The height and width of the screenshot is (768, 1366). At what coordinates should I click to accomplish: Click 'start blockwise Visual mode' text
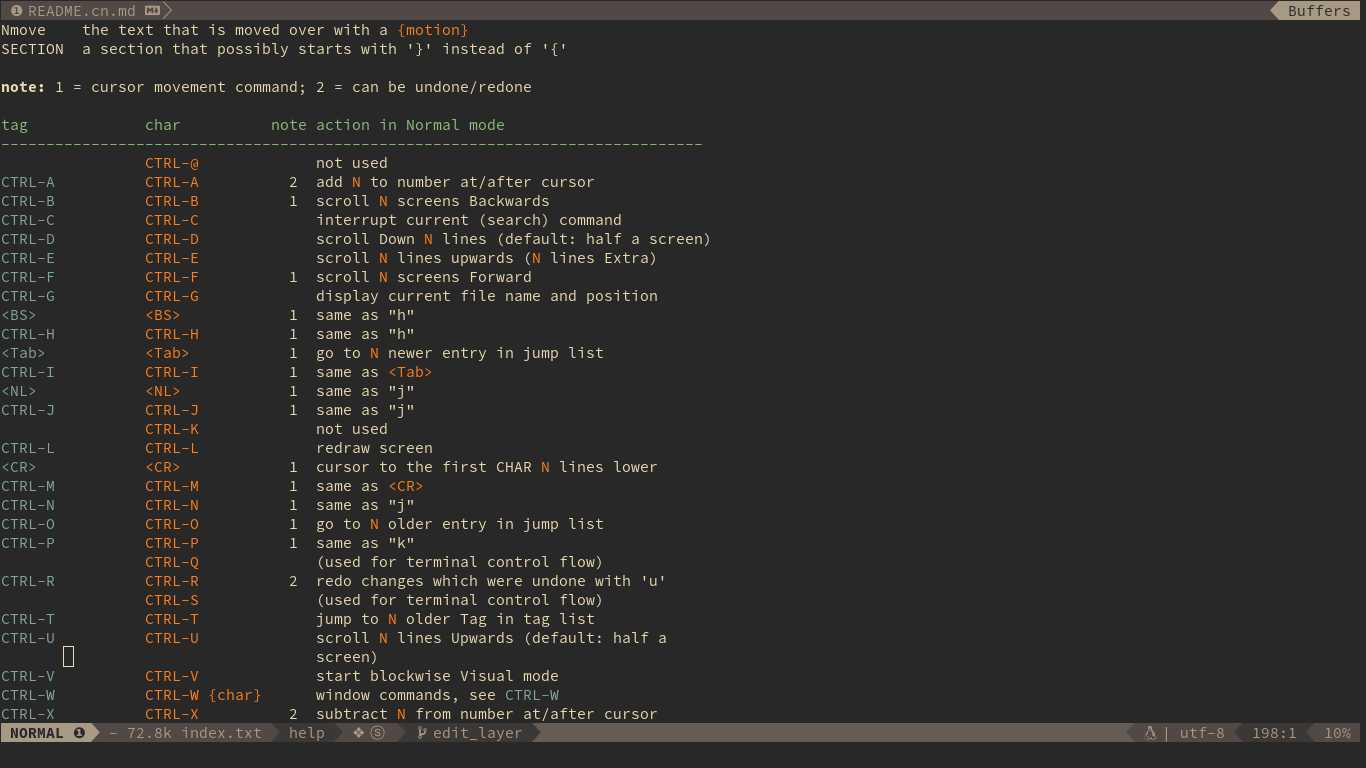click(437, 676)
